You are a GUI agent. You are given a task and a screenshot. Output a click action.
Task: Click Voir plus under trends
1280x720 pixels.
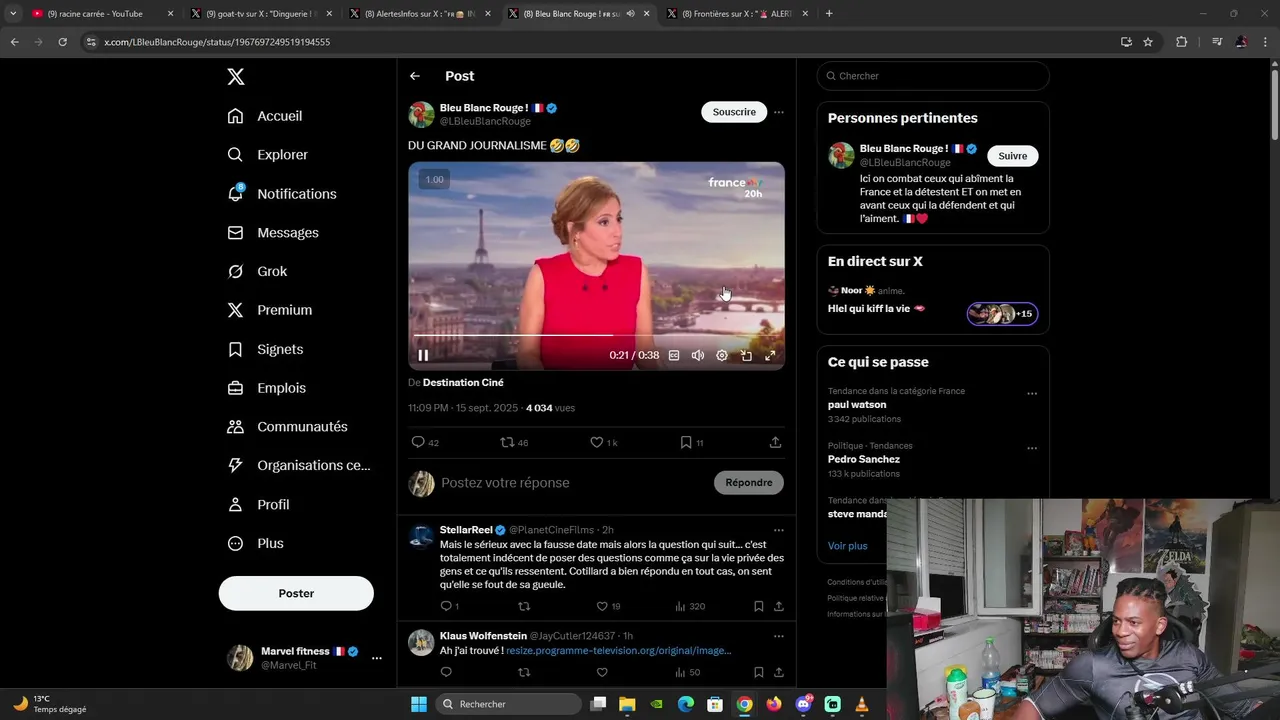tap(847, 546)
